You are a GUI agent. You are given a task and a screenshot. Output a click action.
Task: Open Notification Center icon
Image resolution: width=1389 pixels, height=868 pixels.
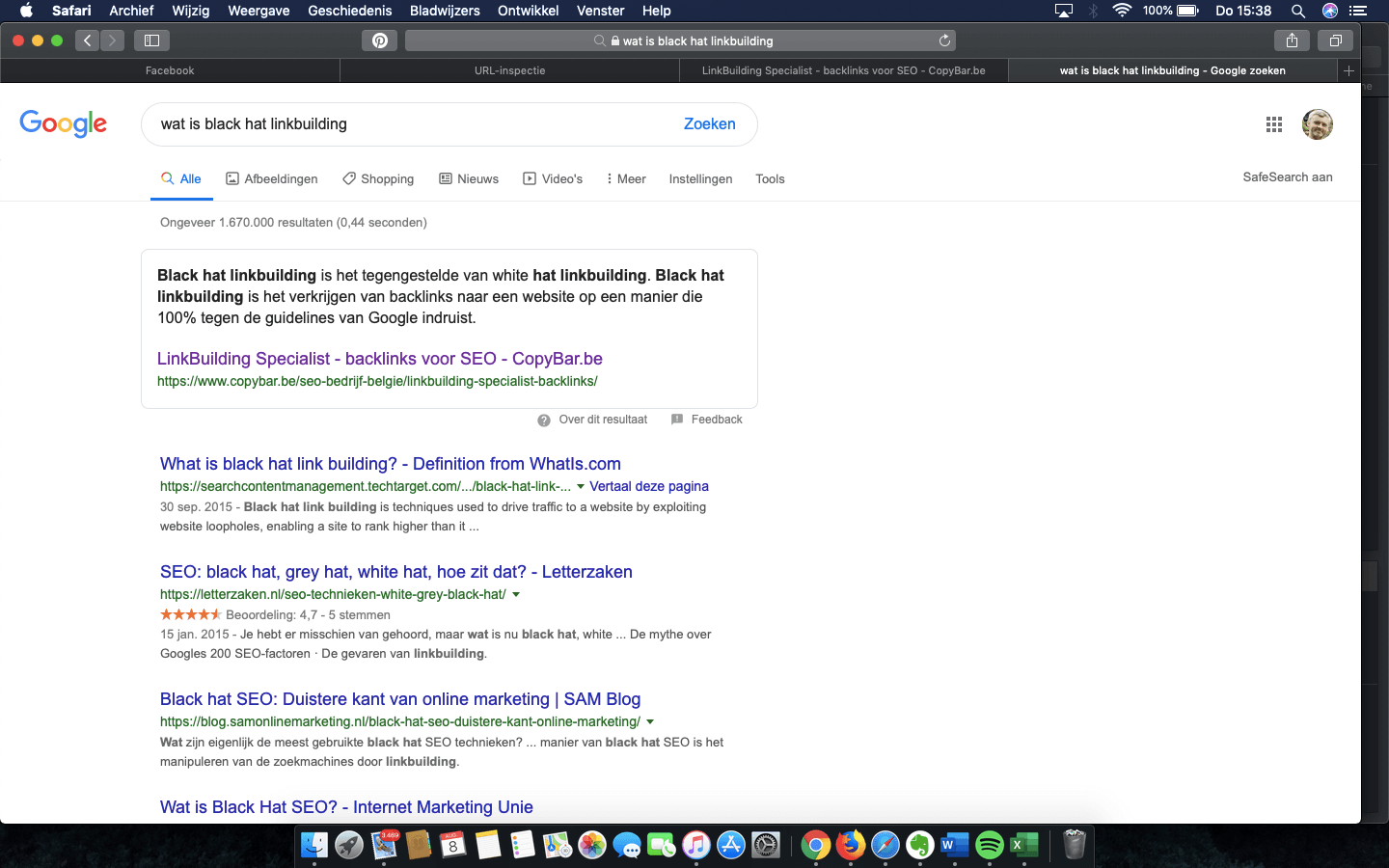click(x=1359, y=11)
